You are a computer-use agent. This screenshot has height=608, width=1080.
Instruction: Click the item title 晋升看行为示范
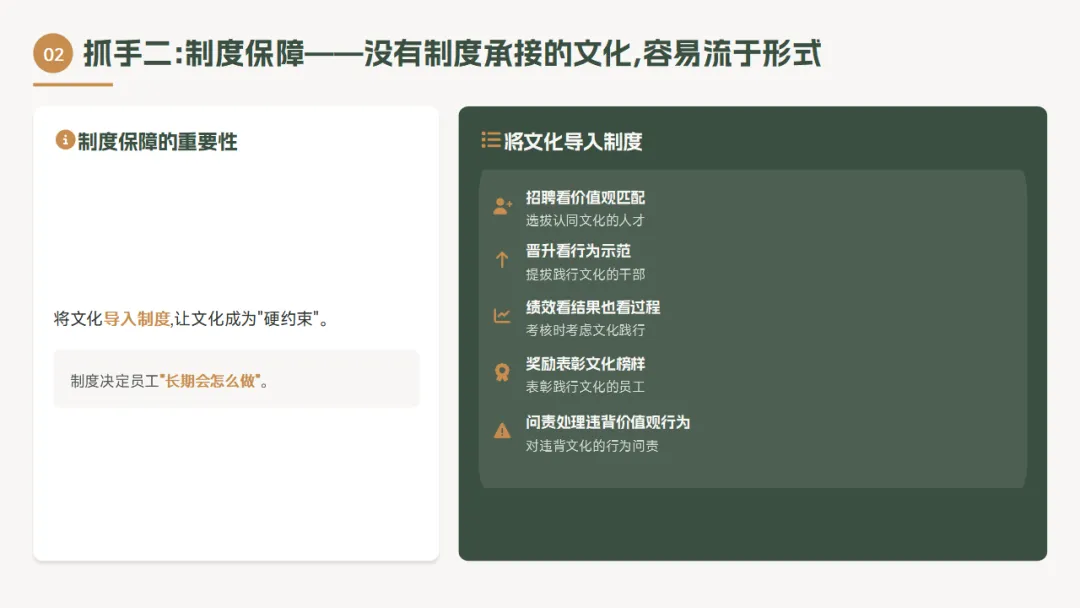579,251
